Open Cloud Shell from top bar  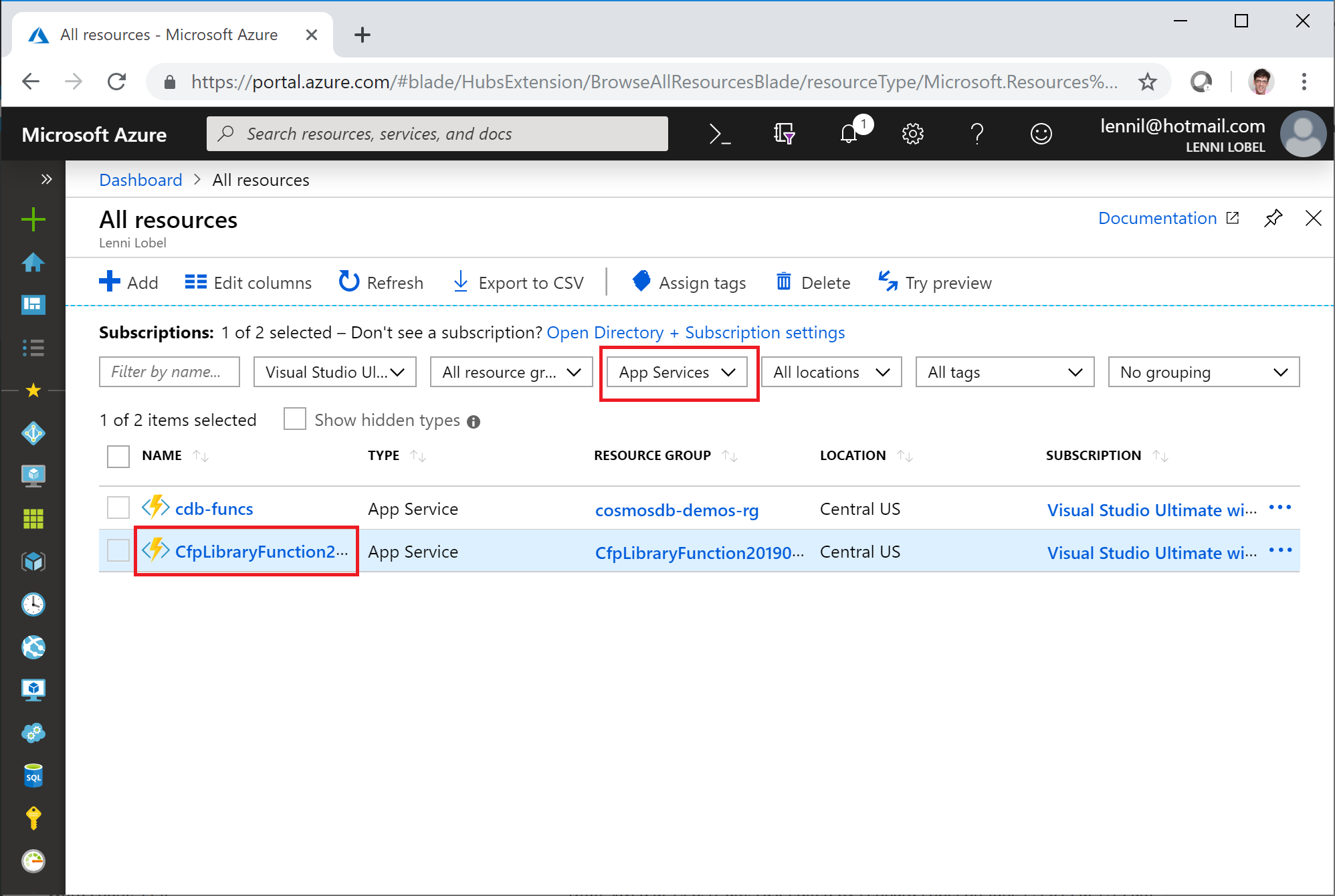coord(720,134)
